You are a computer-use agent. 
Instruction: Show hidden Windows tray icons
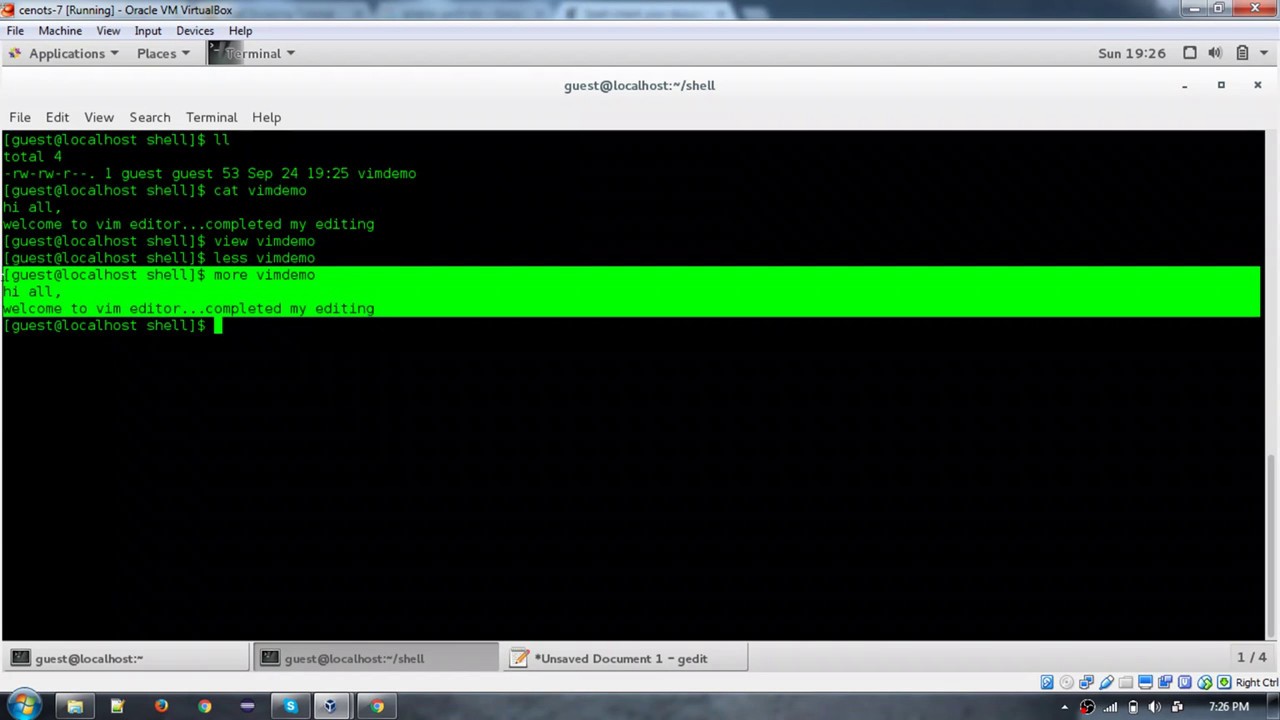point(1065,707)
